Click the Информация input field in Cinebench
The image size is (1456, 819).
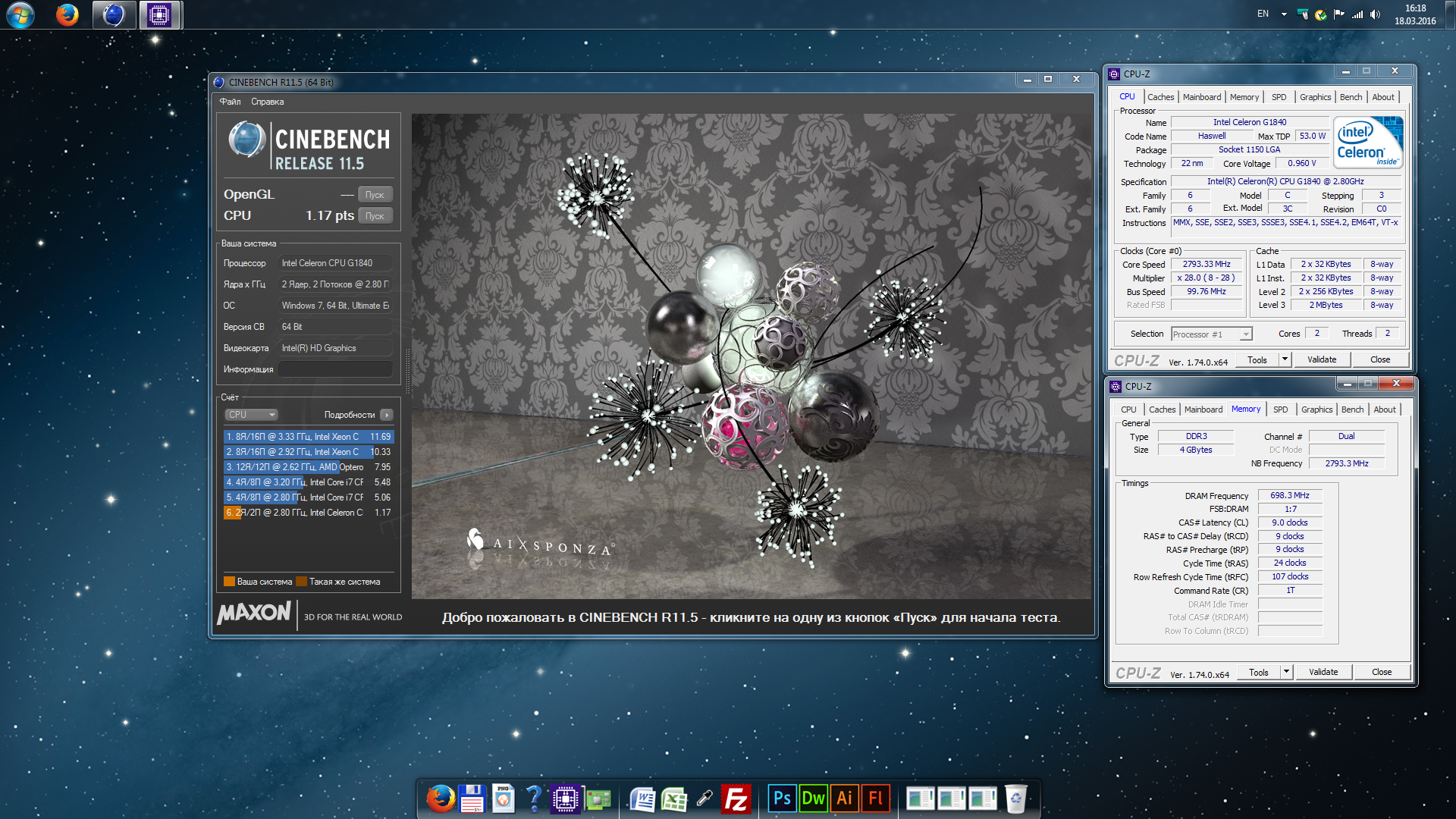tap(335, 369)
